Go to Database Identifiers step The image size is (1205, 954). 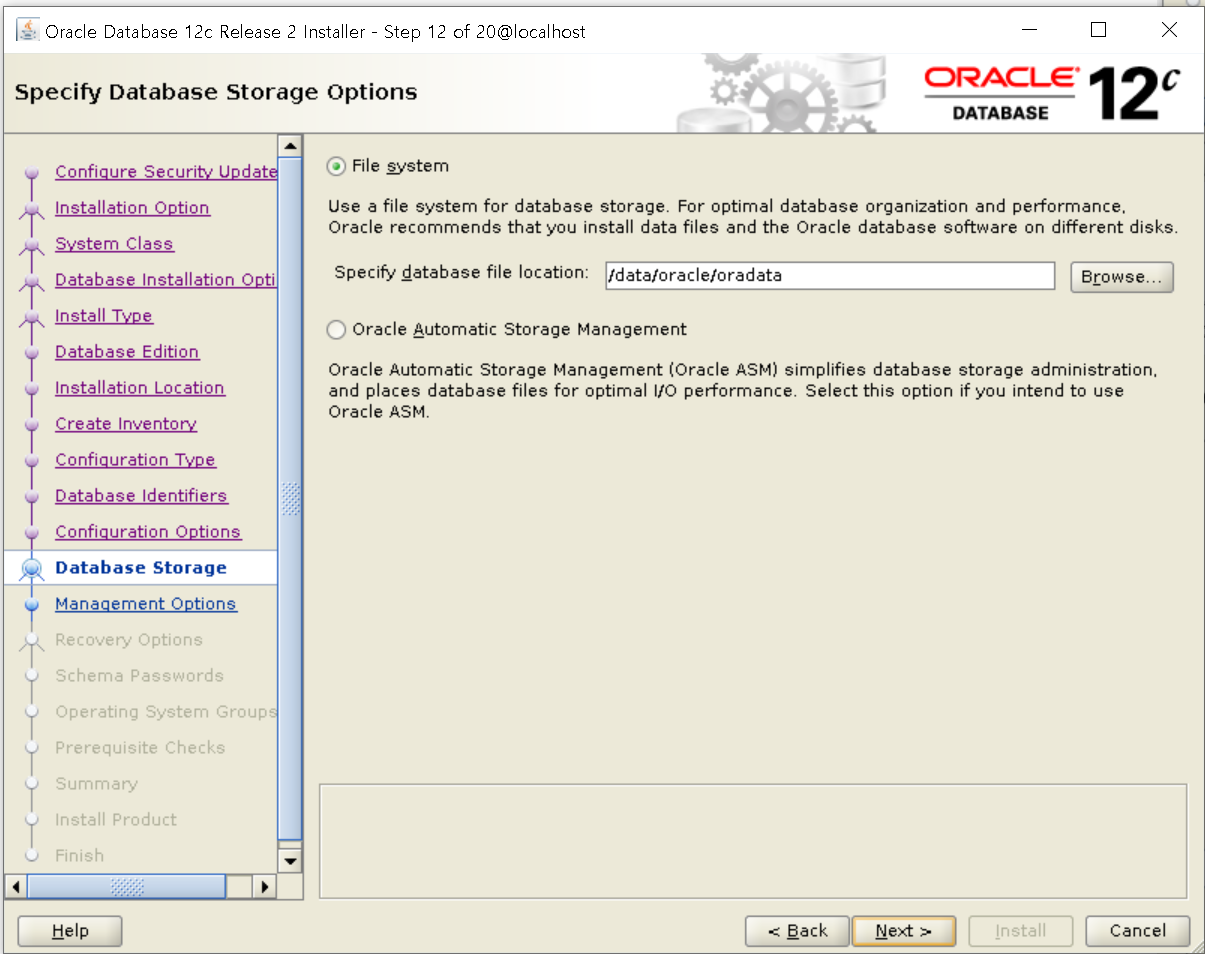click(141, 496)
